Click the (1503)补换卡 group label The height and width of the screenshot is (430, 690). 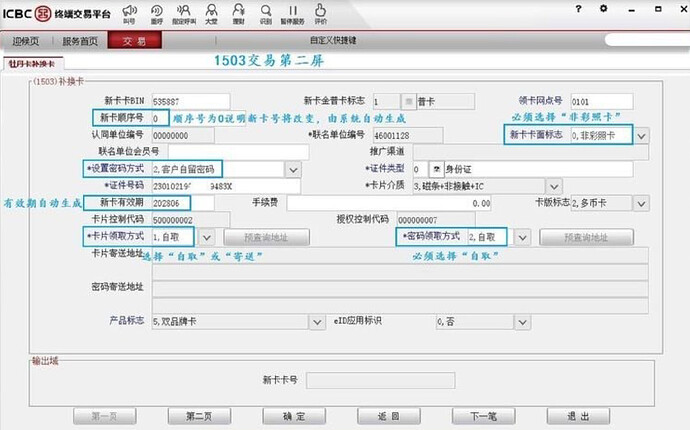[x=58, y=81]
